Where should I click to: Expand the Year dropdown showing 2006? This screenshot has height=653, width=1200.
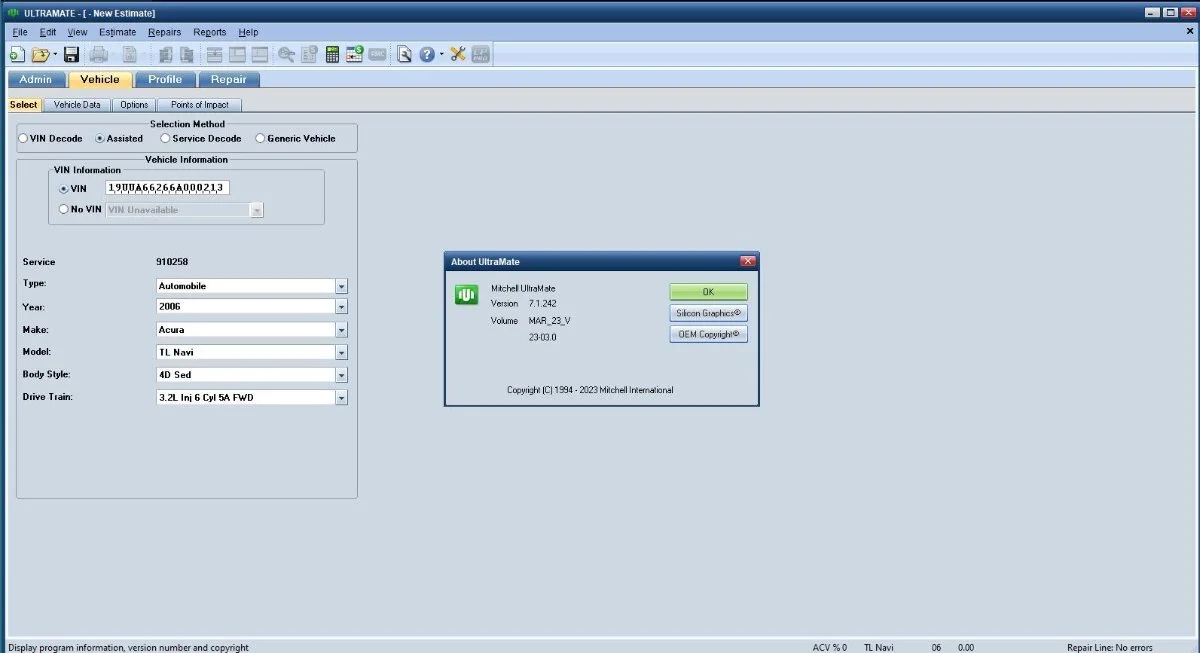pos(341,308)
